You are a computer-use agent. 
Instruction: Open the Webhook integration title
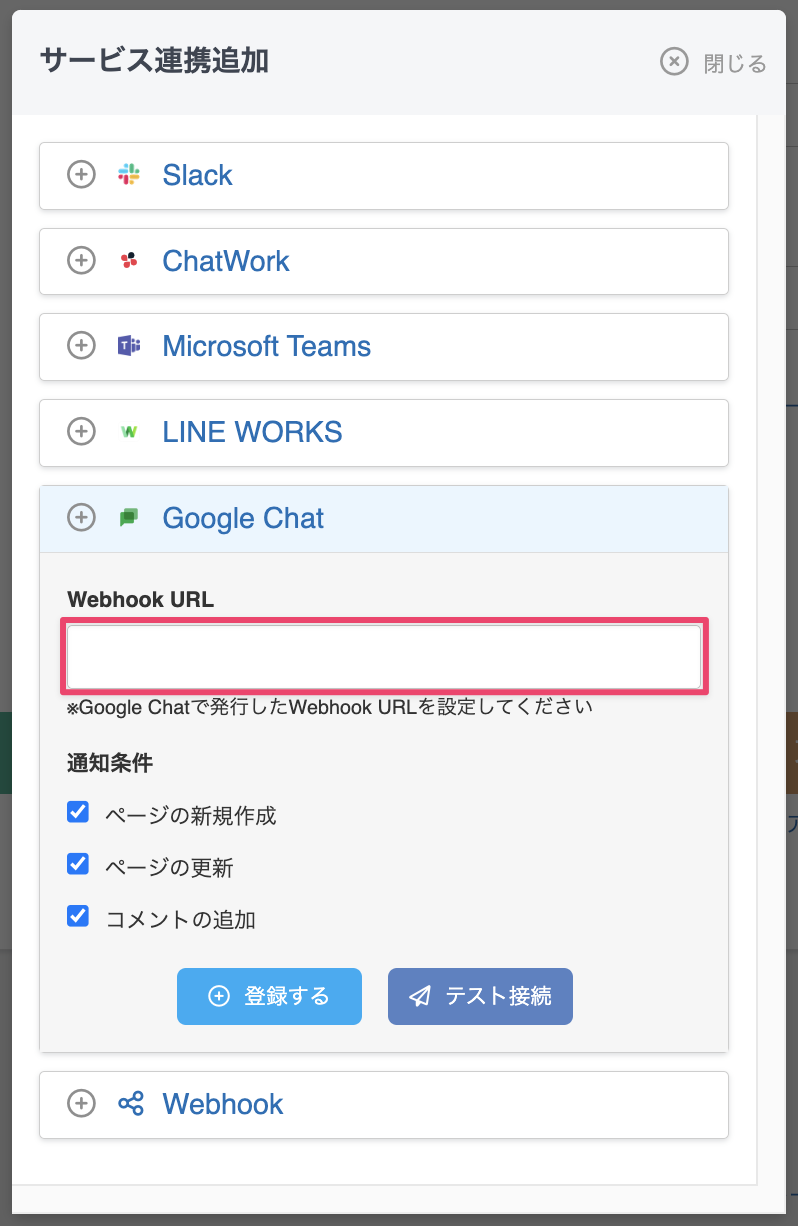[223, 1104]
